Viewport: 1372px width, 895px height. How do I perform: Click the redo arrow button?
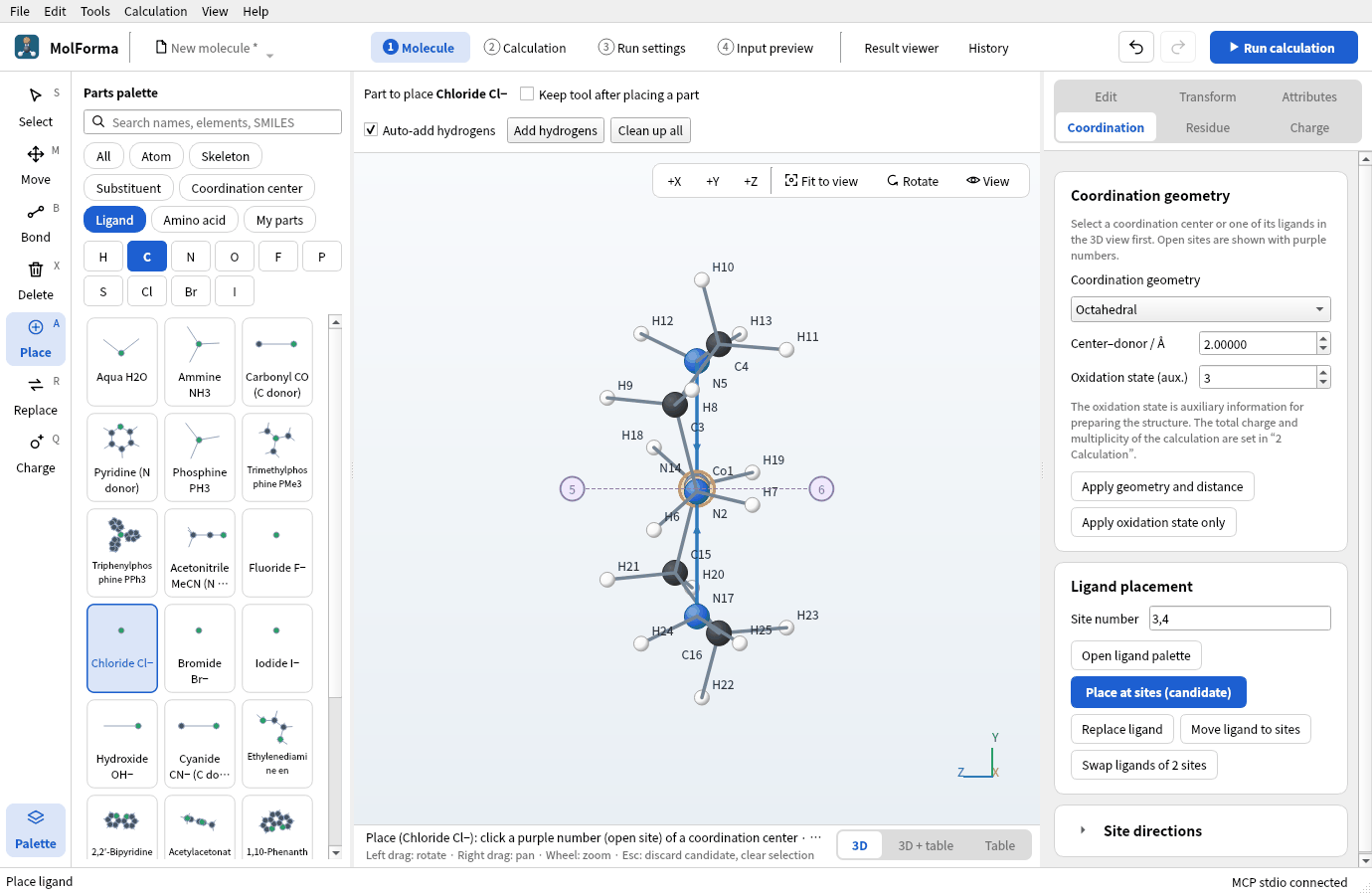tap(1178, 48)
